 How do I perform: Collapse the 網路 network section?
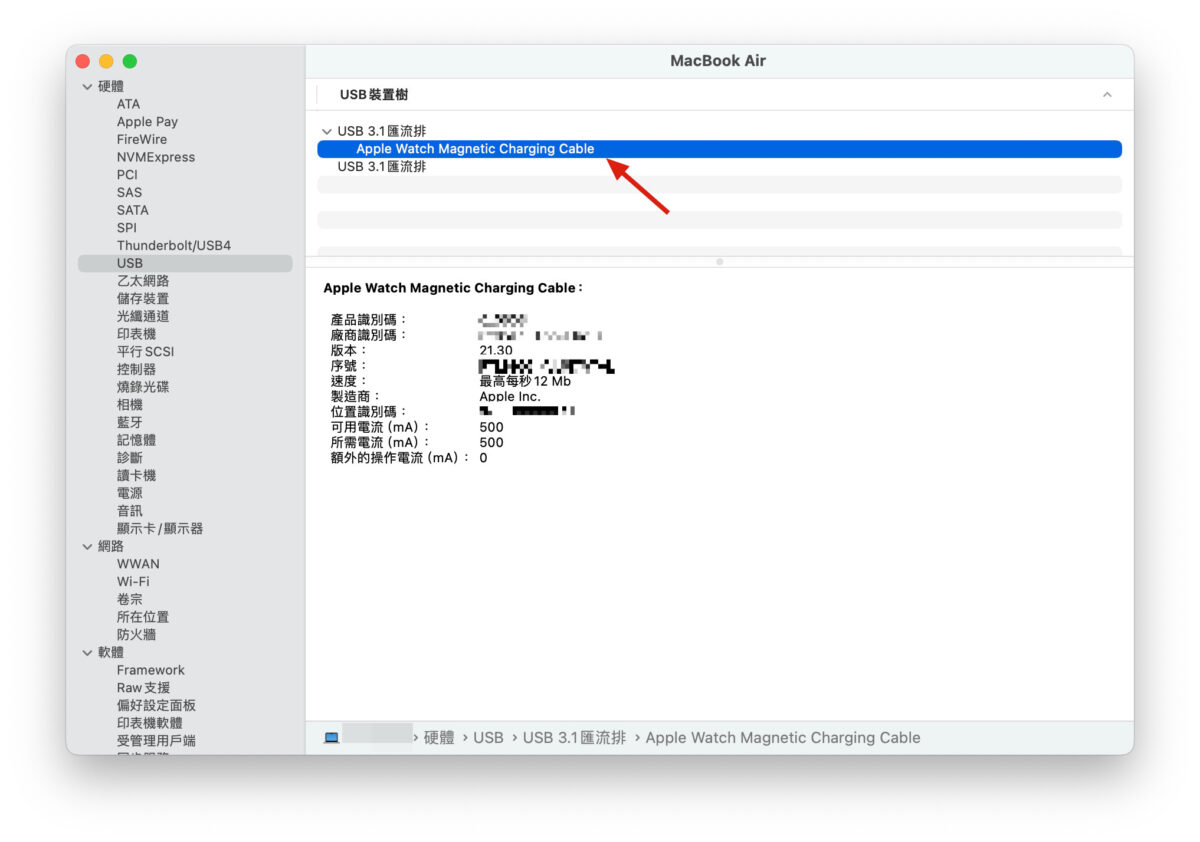click(87, 546)
